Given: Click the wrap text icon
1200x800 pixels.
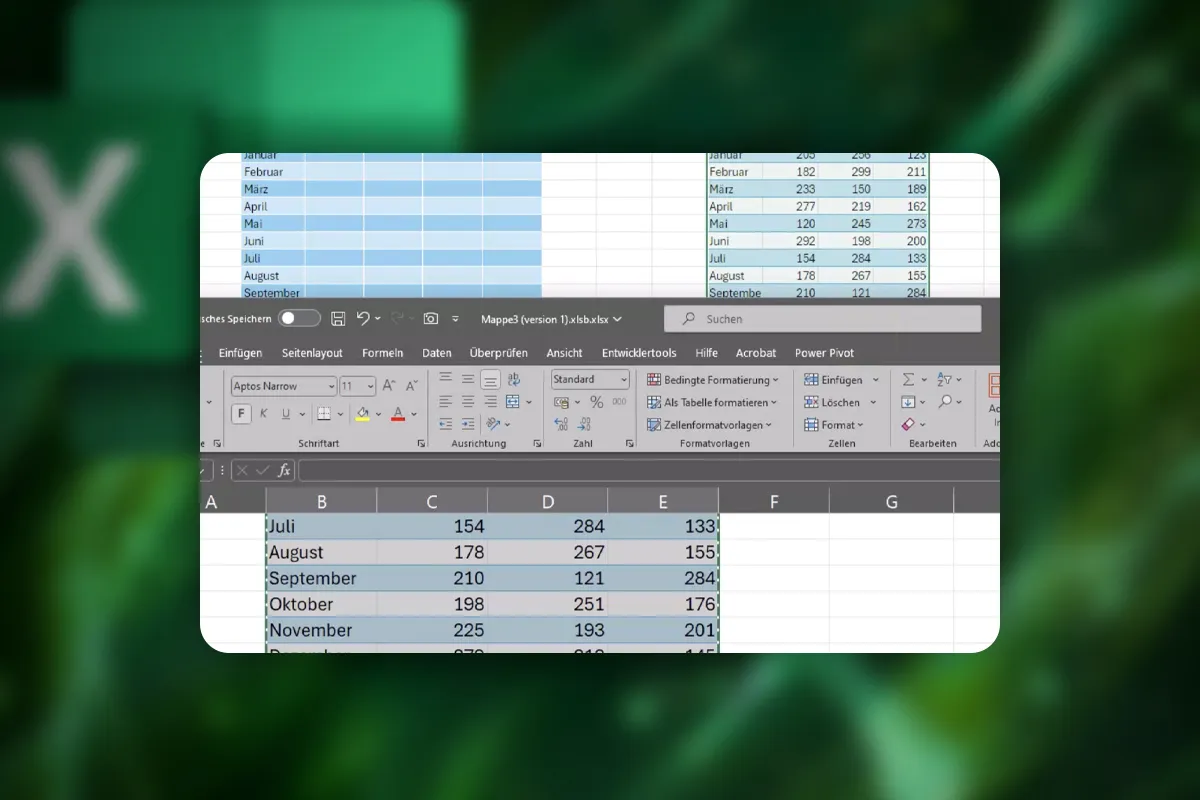Looking at the screenshot, I should 514,380.
